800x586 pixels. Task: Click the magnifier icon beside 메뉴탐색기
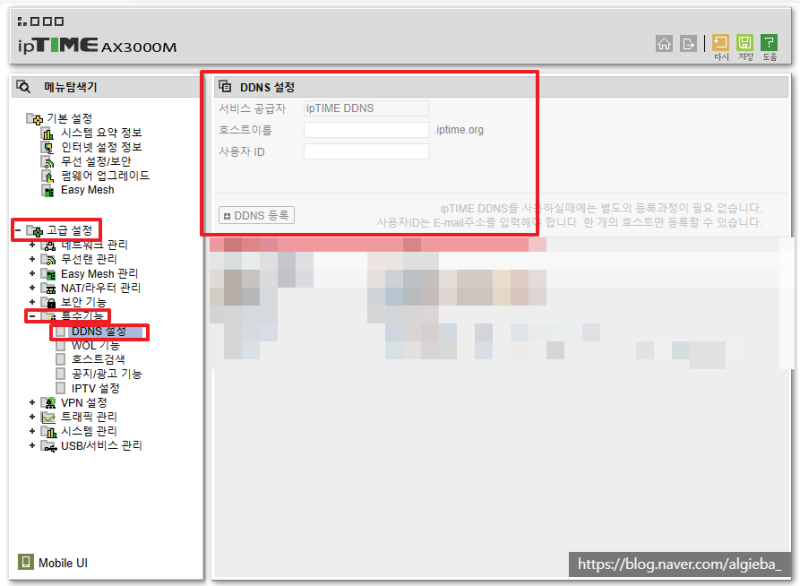(x=24, y=86)
